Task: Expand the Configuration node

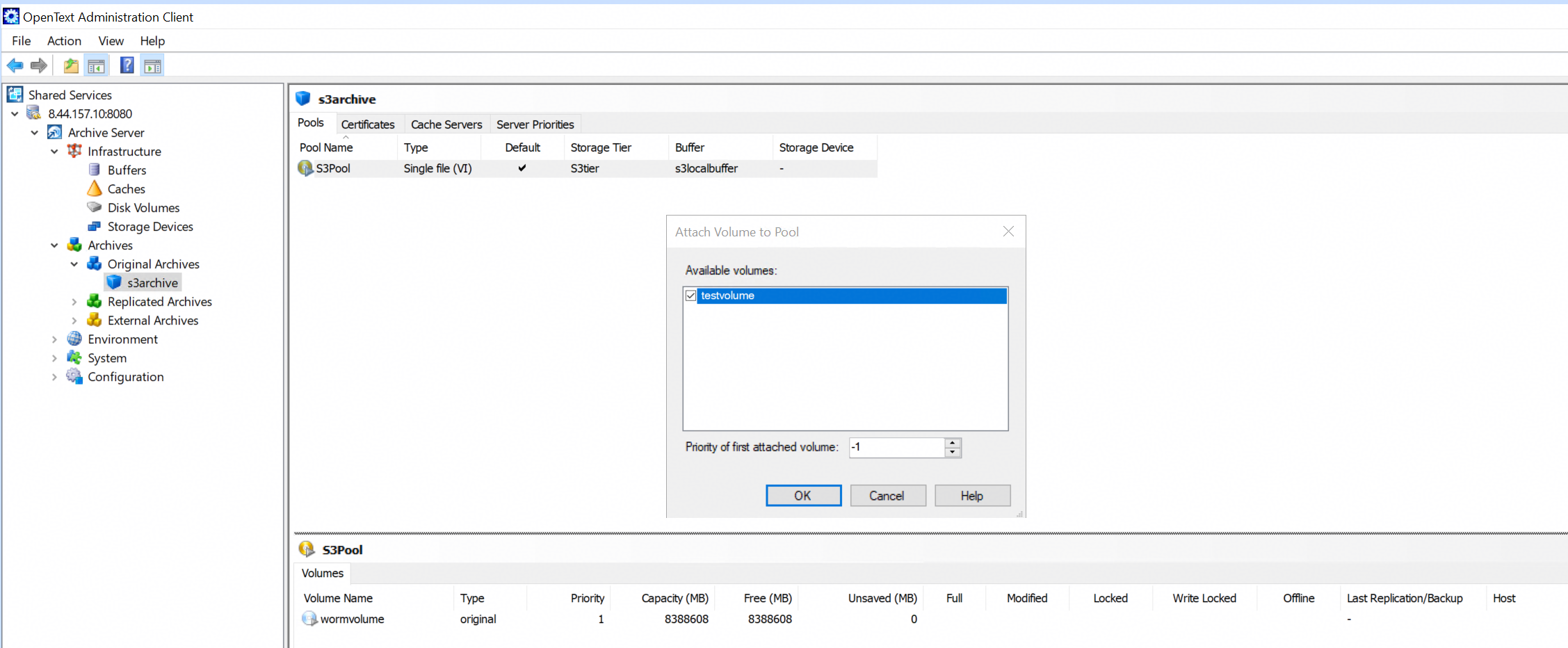Action: [54, 376]
